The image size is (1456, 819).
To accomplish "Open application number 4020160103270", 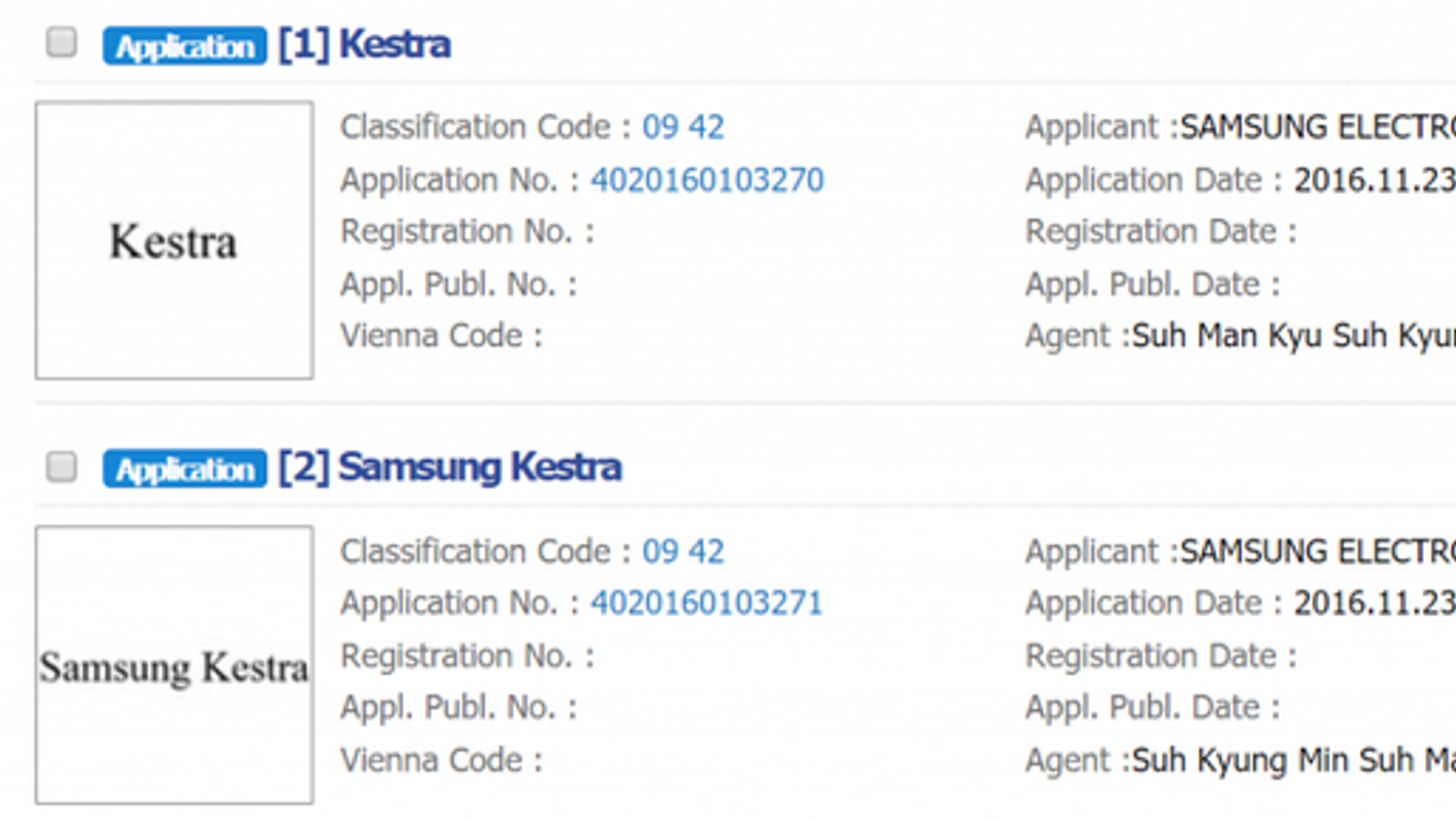I will click(707, 180).
